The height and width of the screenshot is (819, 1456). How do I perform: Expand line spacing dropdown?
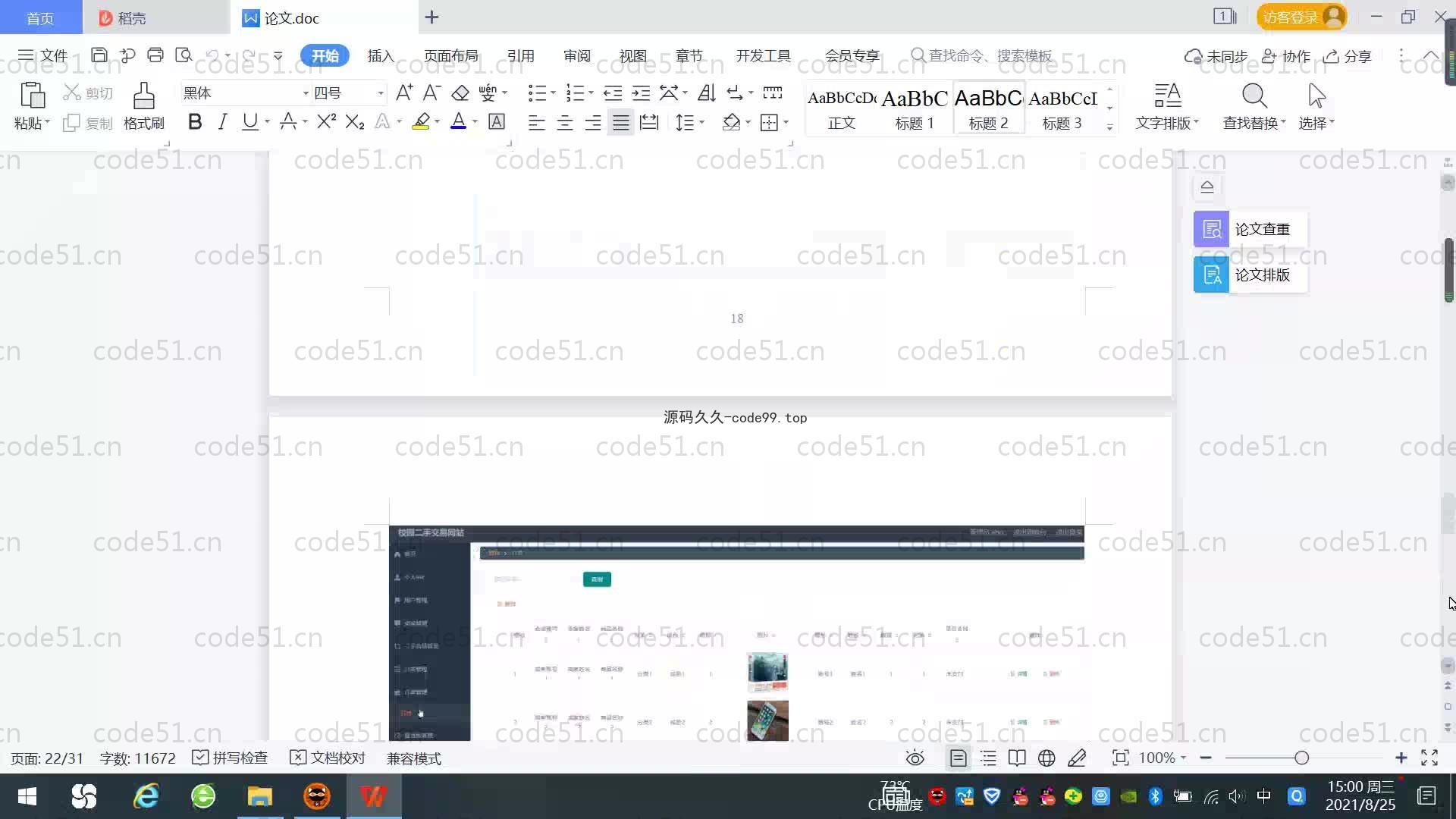pos(702,122)
